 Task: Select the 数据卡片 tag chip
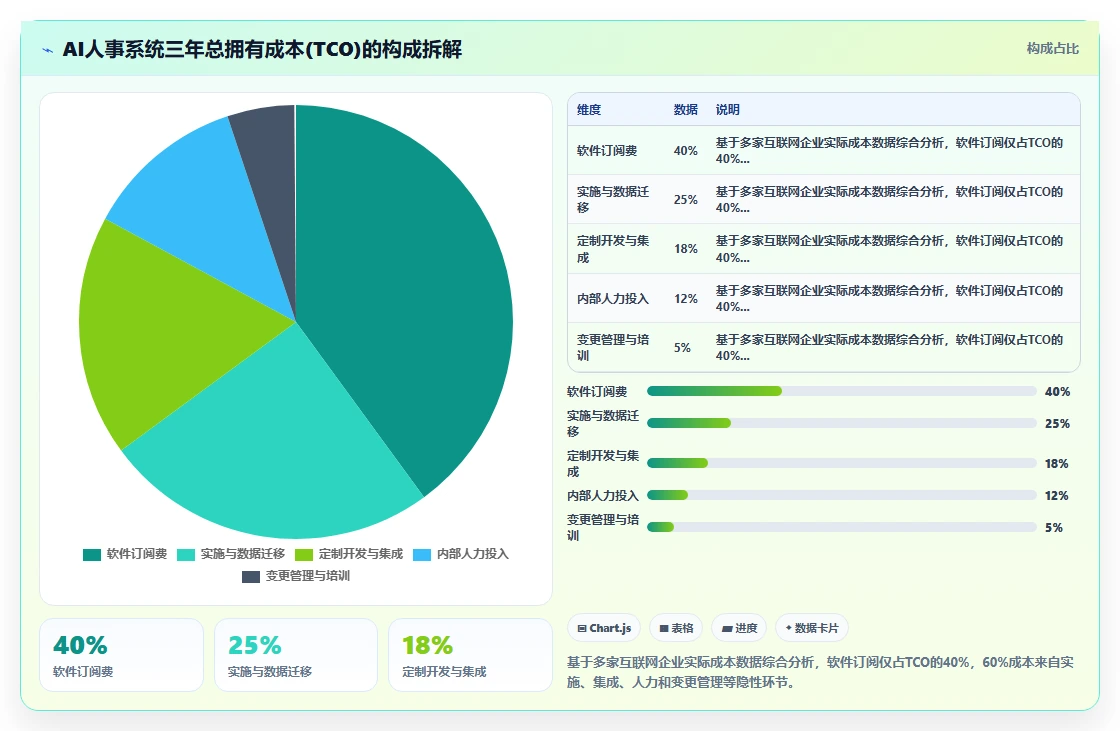[813, 628]
